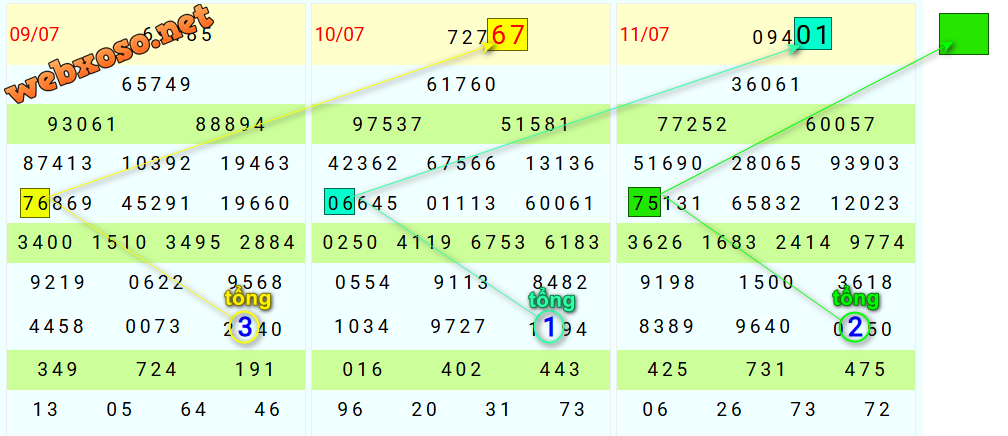The image size is (1008, 436).
Task: Click the cyan highlighted 06 box
Action: click(x=339, y=202)
